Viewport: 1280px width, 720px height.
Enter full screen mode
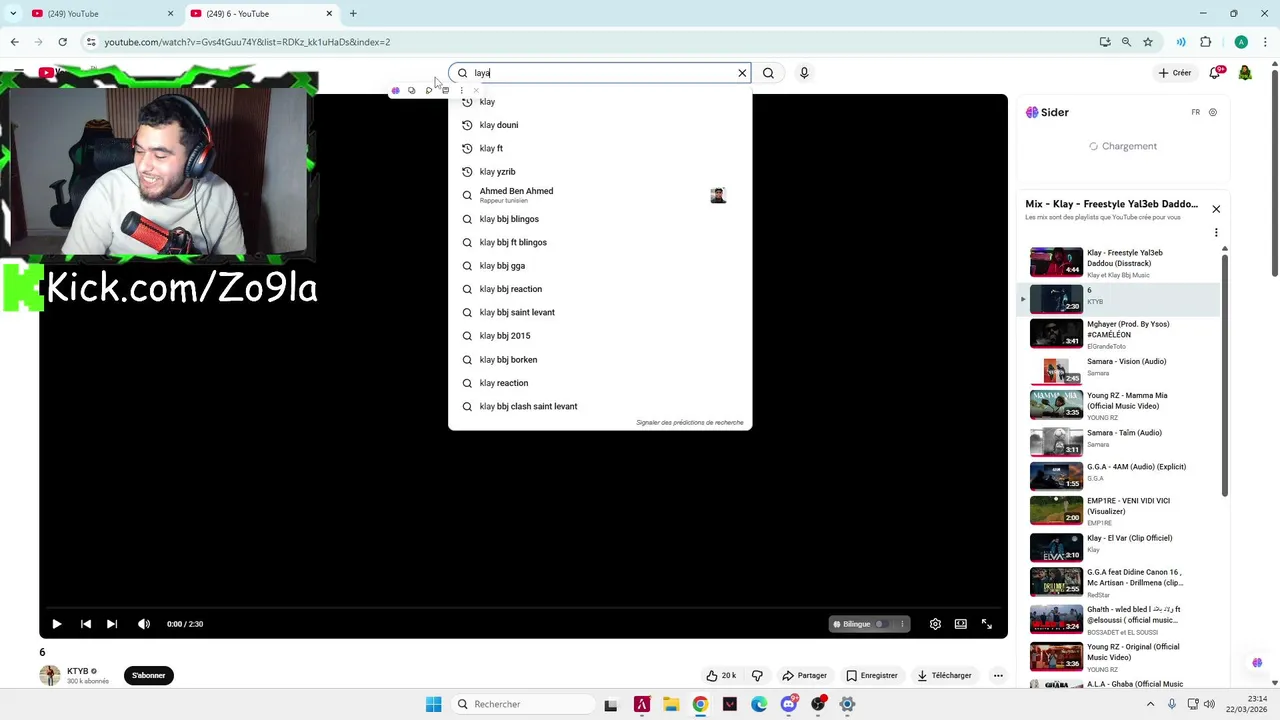click(x=986, y=624)
